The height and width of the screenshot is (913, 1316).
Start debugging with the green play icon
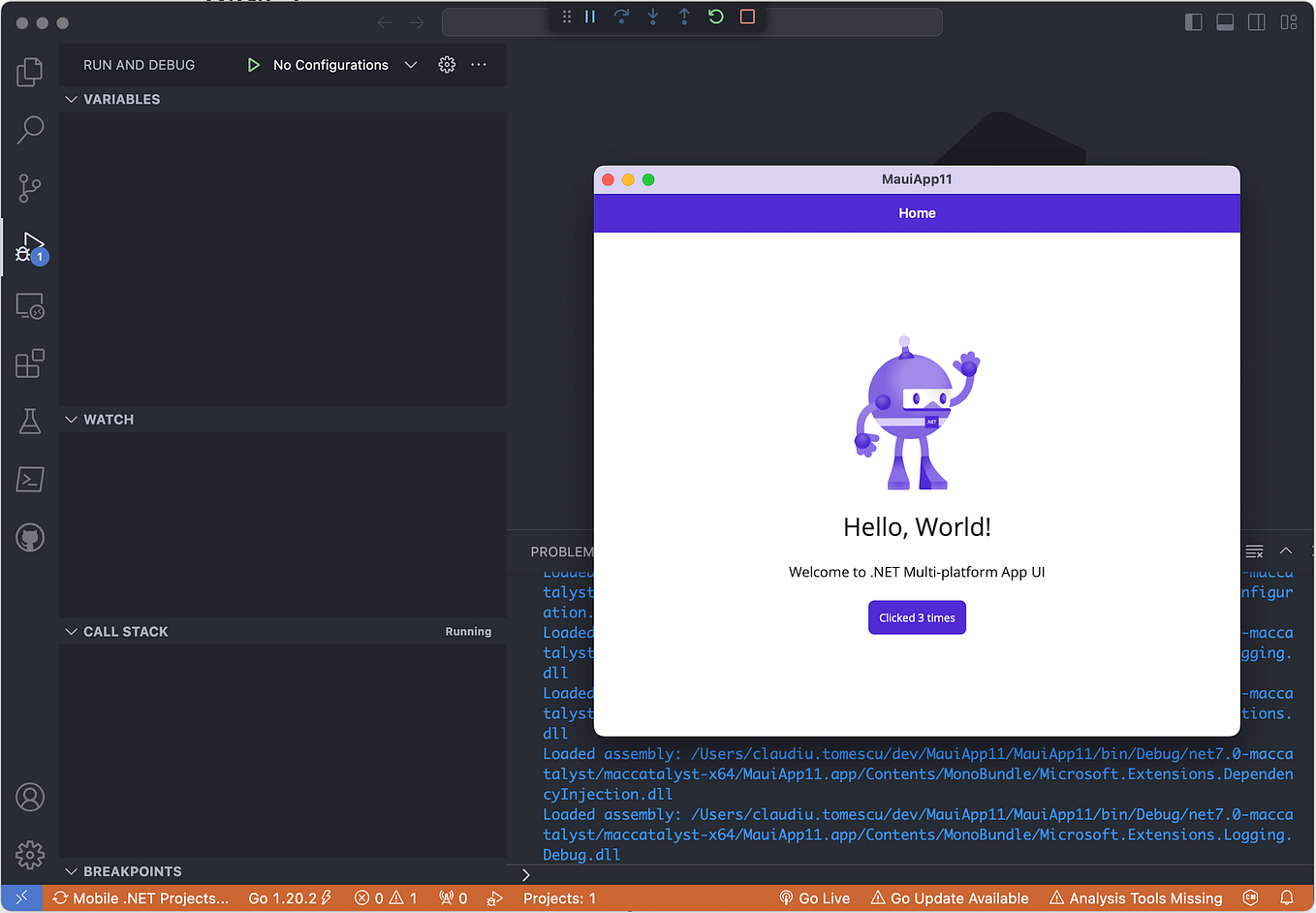click(x=254, y=65)
